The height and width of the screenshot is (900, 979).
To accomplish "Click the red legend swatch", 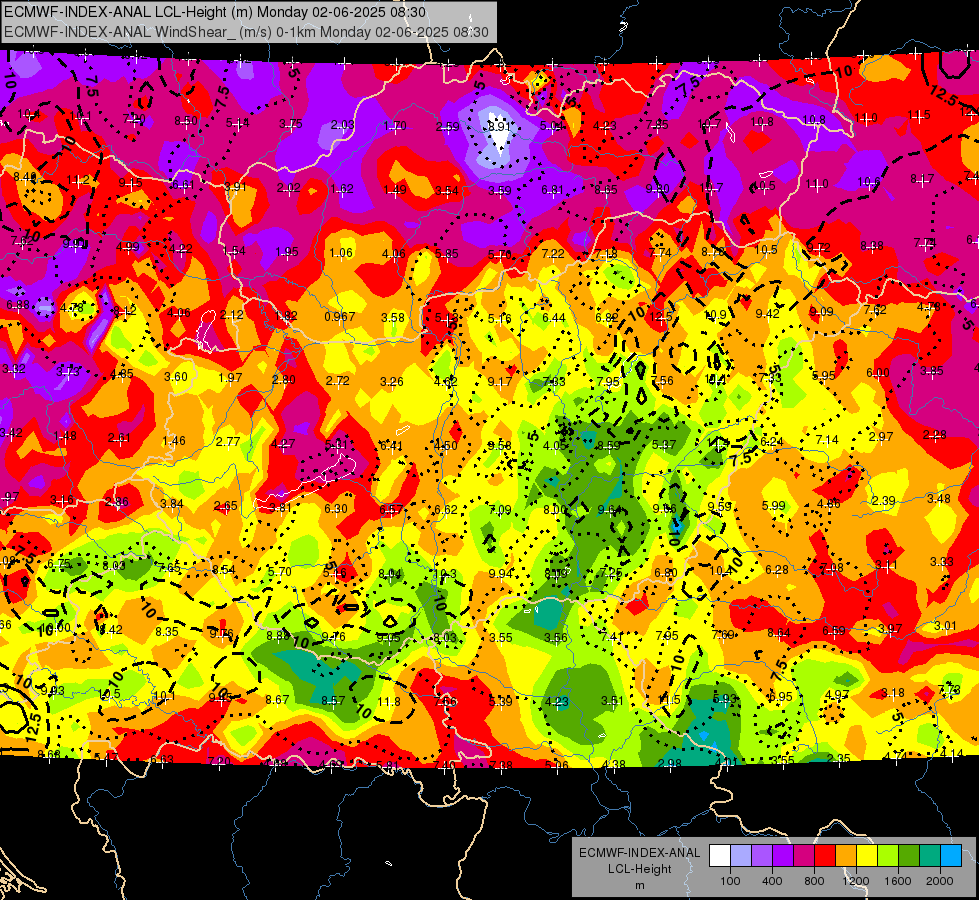I will 825,856.
